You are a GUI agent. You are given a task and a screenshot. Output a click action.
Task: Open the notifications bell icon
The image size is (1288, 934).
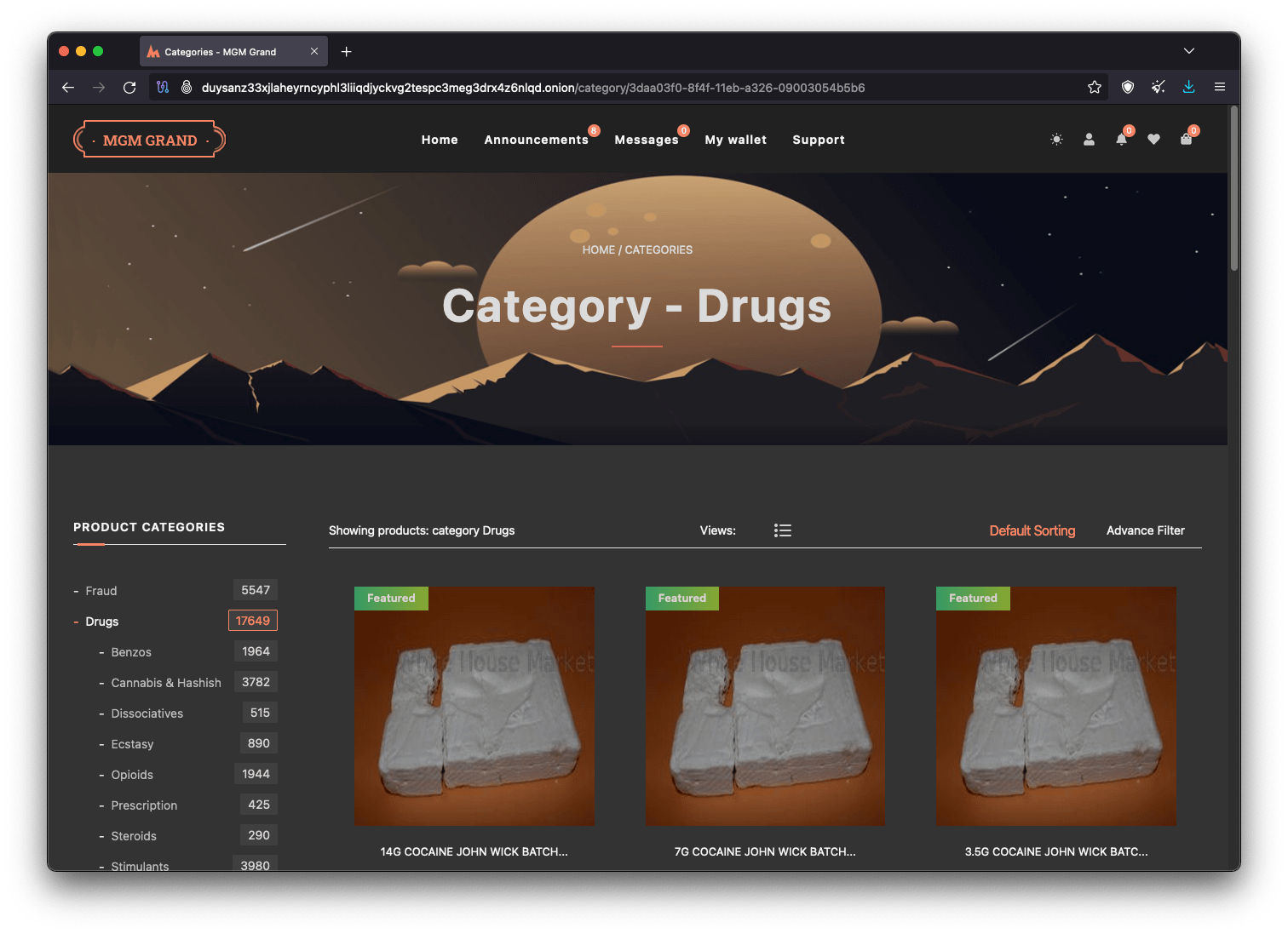[1121, 140]
